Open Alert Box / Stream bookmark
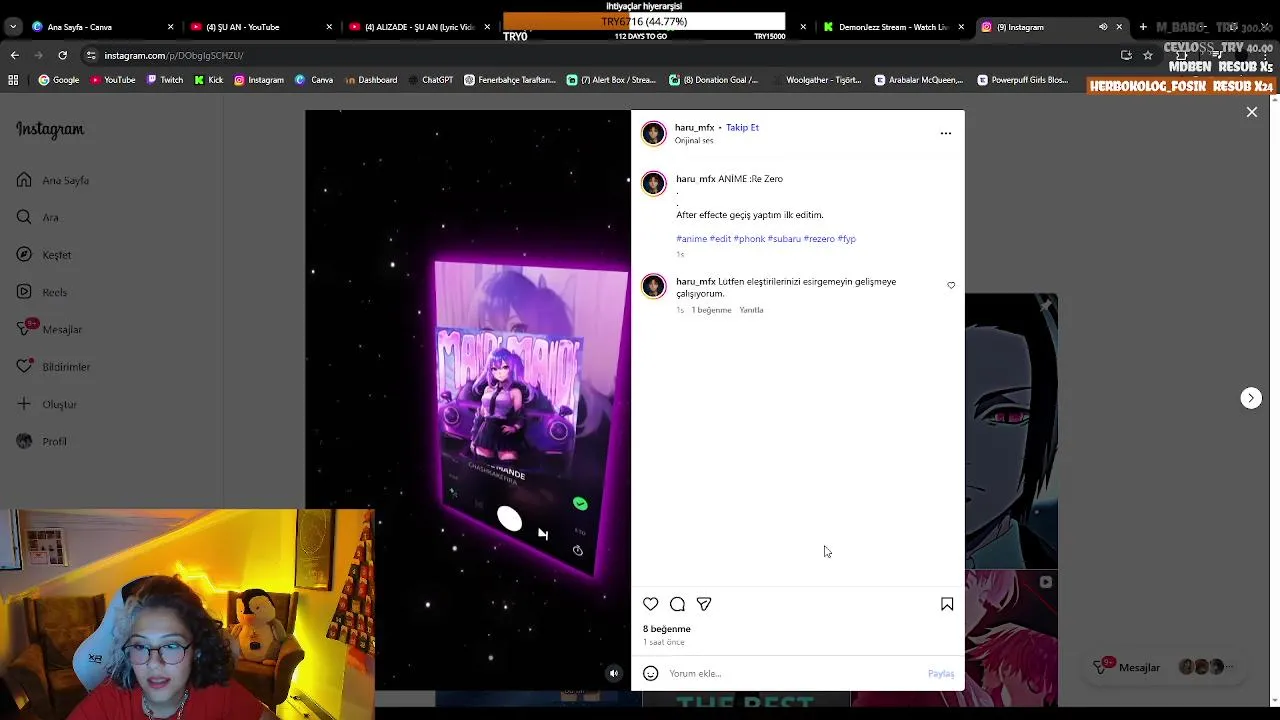 pyautogui.click(x=611, y=80)
